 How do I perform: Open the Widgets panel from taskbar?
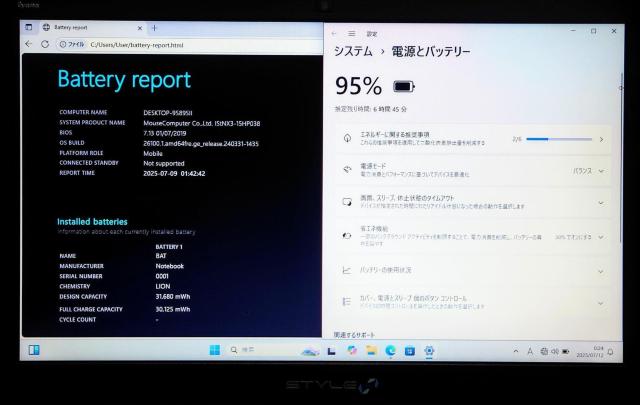(x=34, y=350)
